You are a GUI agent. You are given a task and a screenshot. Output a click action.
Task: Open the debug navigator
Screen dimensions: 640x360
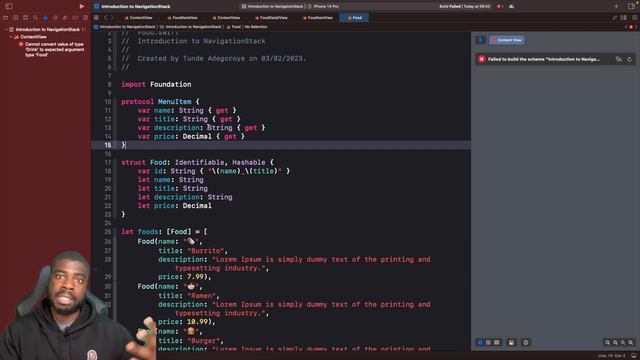pos(65,18)
